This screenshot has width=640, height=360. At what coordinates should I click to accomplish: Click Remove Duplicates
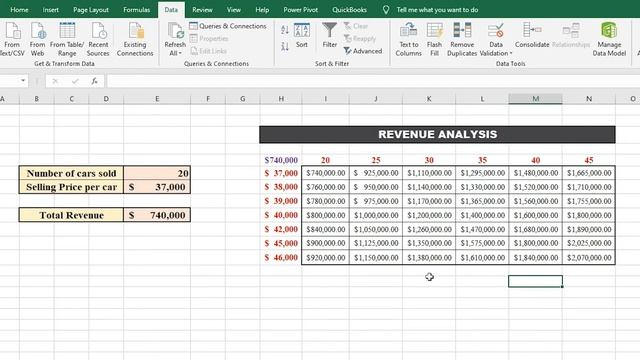pyautogui.click(x=462, y=39)
